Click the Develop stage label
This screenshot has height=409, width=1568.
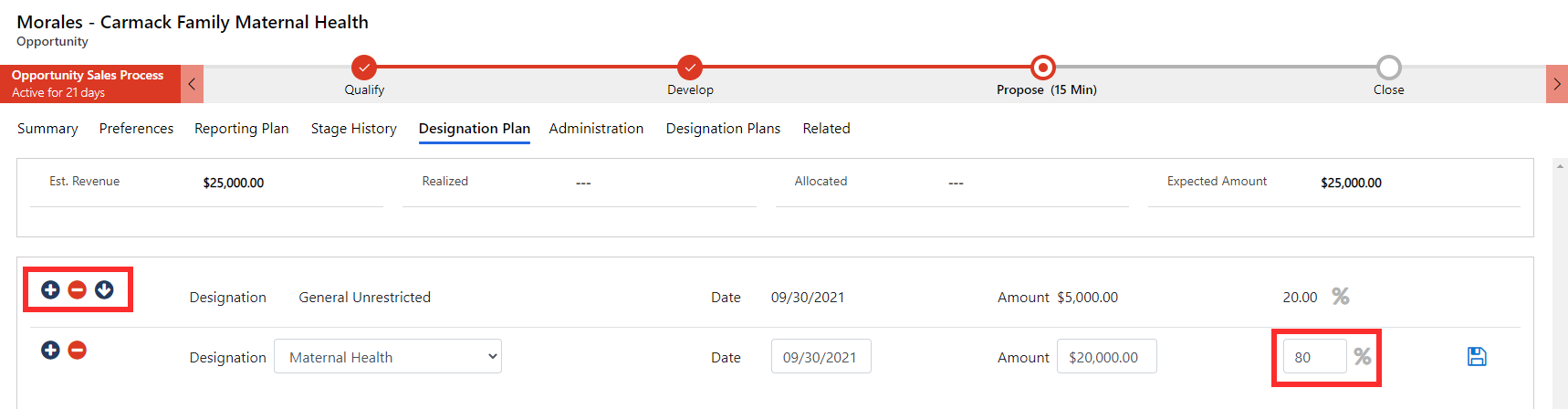pyautogui.click(x=690, y=90)
